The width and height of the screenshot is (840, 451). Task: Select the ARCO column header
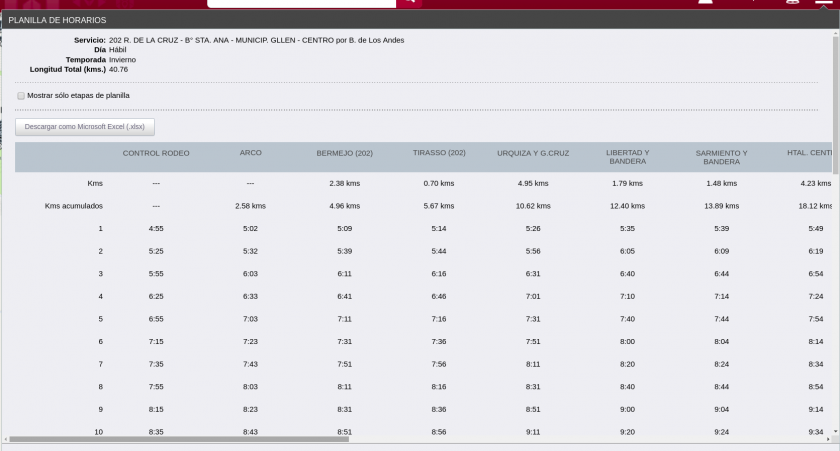point(251,153)
